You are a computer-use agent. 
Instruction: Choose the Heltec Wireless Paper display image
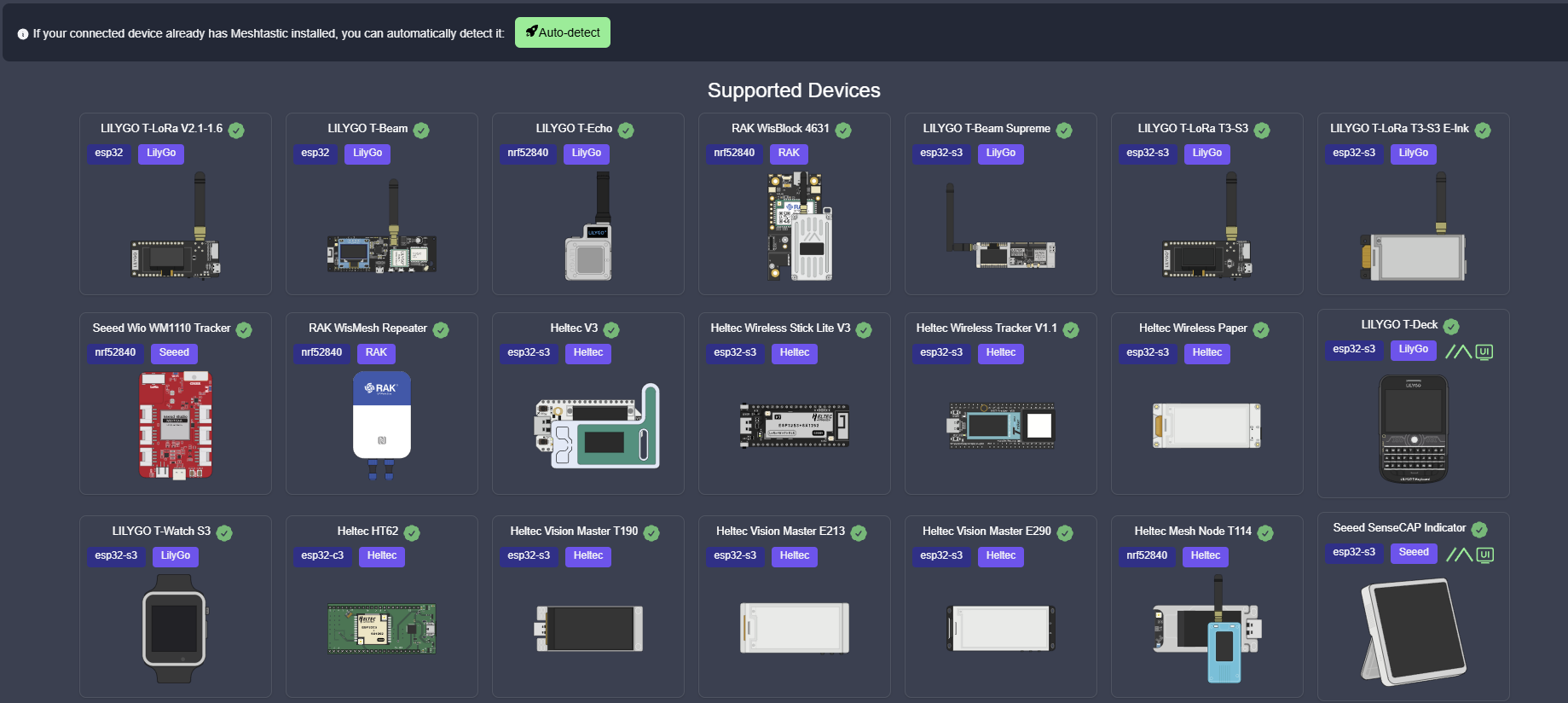click(1206, 426)
